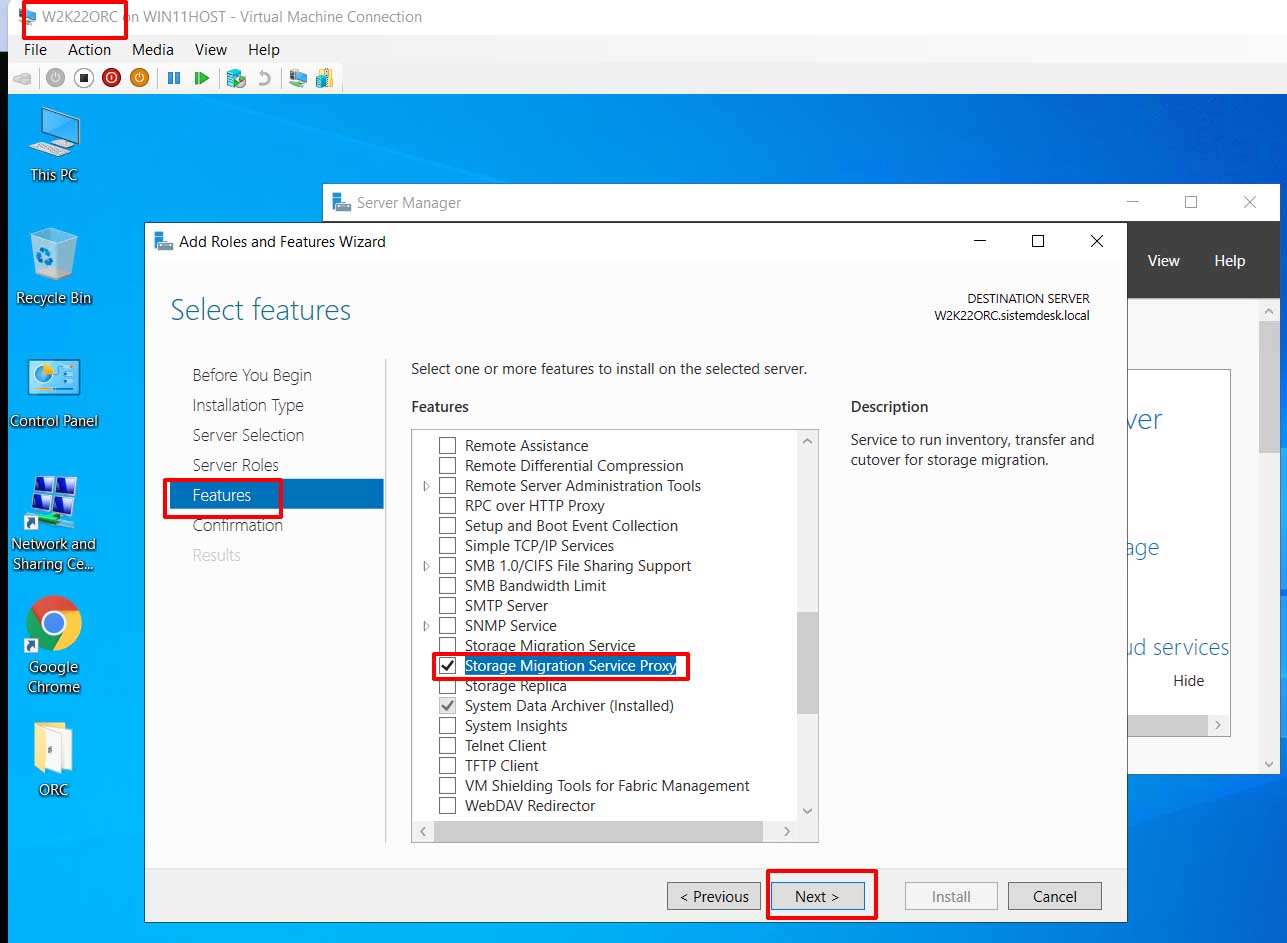Click the features list horizontal scroll-left arrow
The height and width of the screenshot is (943, 1287).
pos(423,831)
